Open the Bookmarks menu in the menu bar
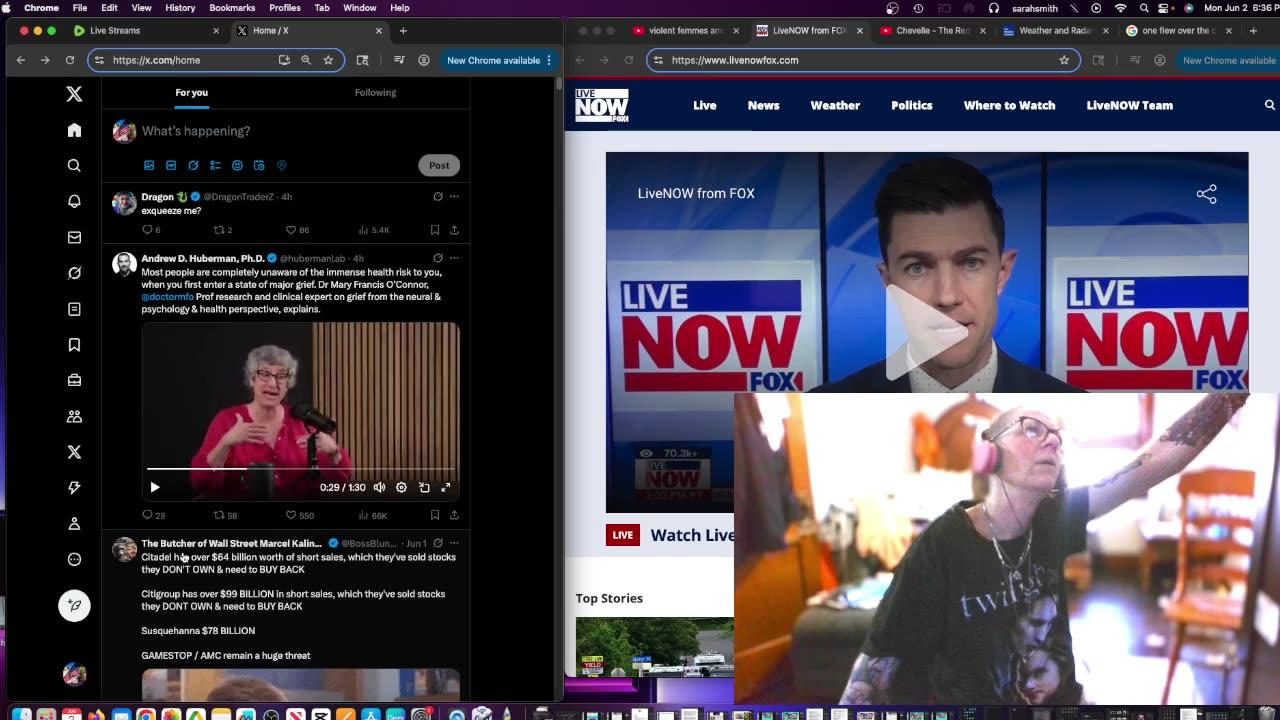Image resolution: width=1280 pixels, height=720 pixels. [232, 8]
